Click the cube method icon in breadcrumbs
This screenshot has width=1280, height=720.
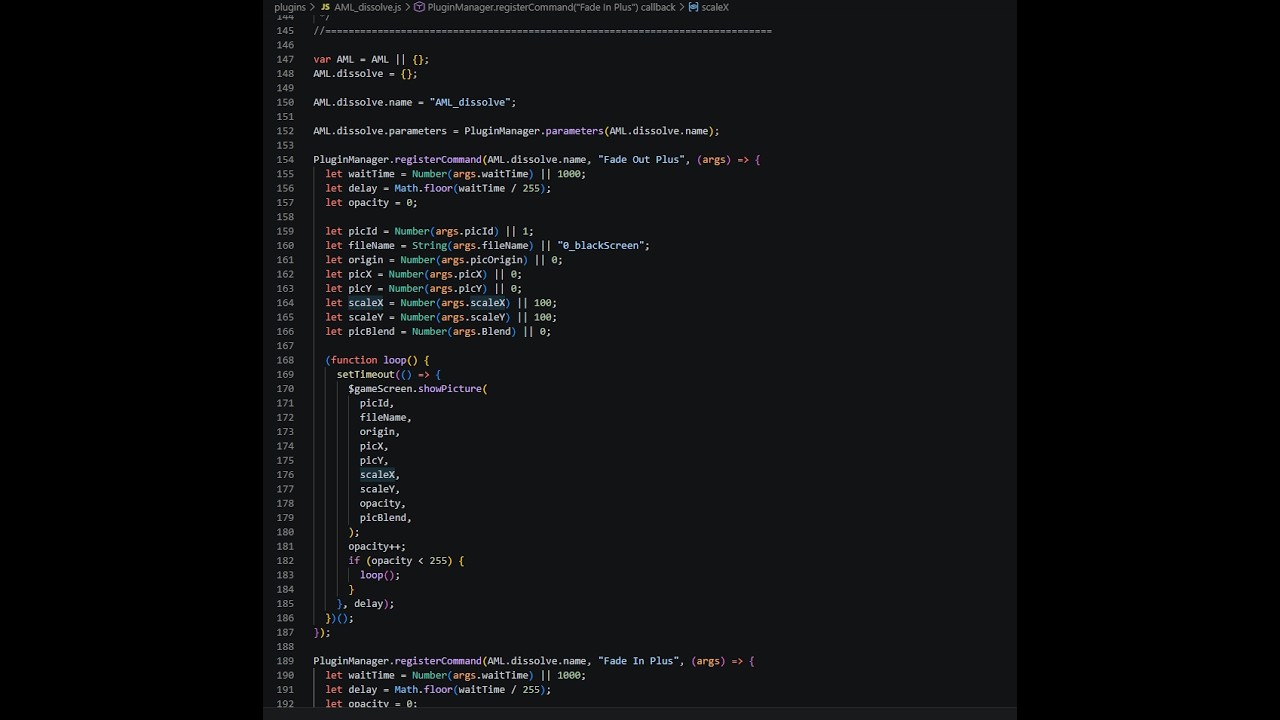(x=419, y=7)
